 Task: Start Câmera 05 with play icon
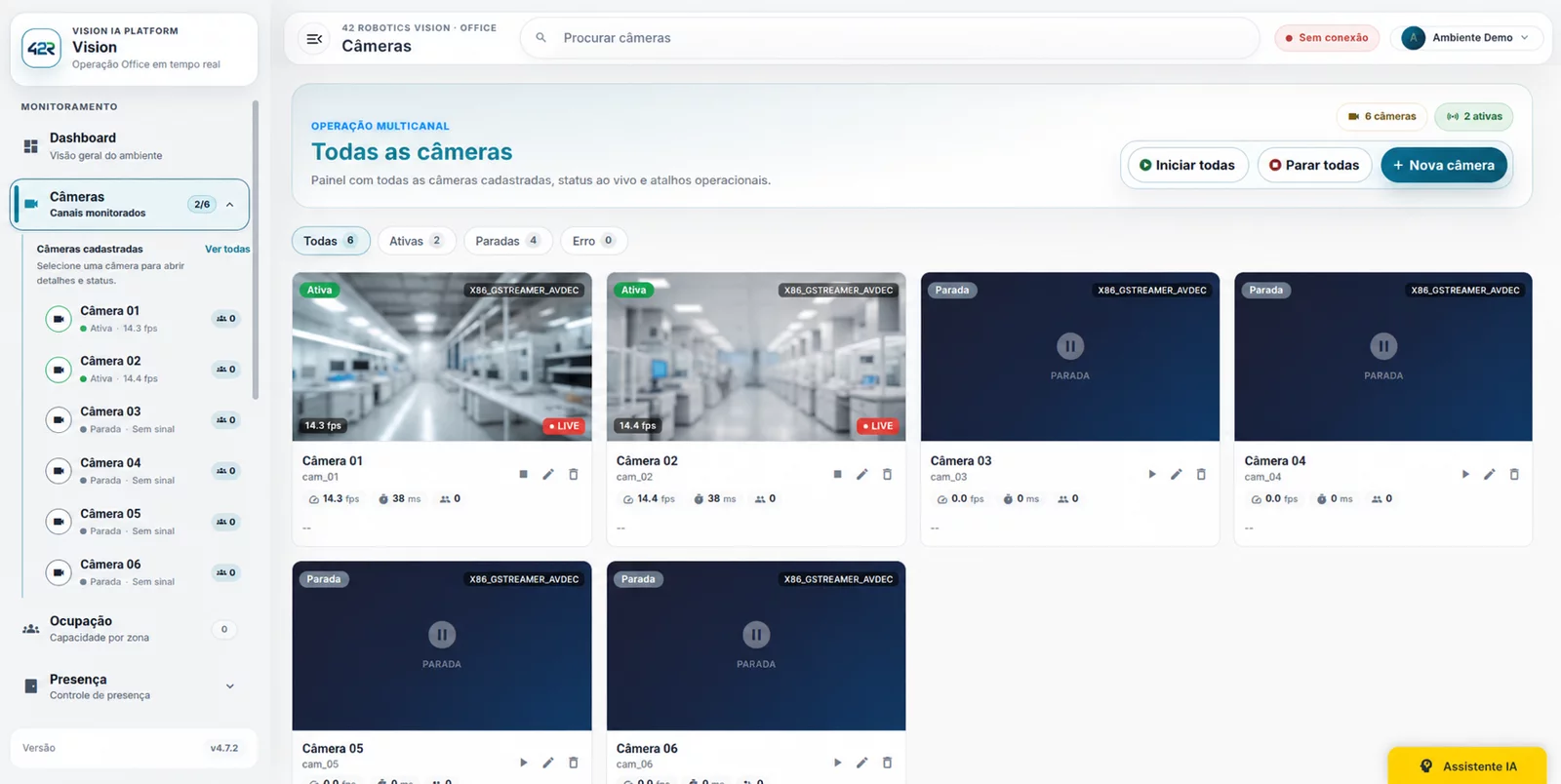pos(523,763)
